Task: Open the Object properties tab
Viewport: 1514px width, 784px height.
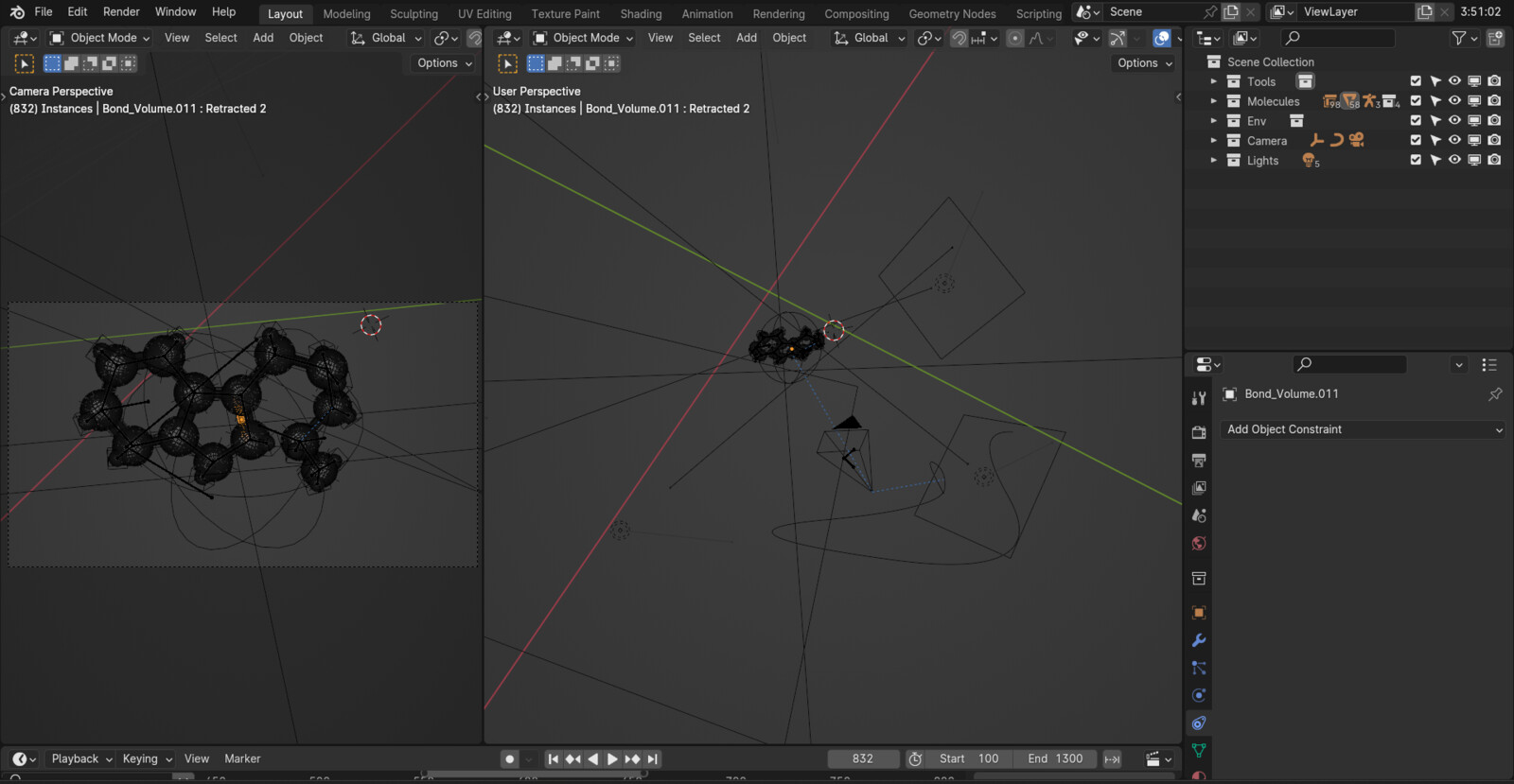Action: [1199, 613]
